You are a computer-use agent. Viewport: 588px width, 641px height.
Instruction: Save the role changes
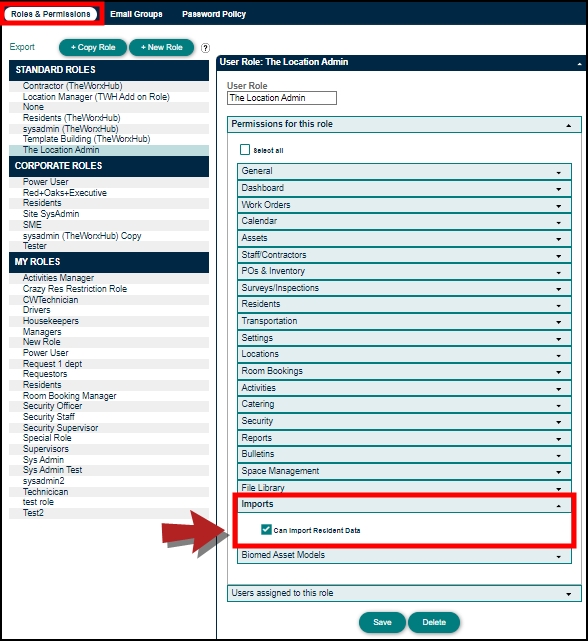[x=382, y=622]
